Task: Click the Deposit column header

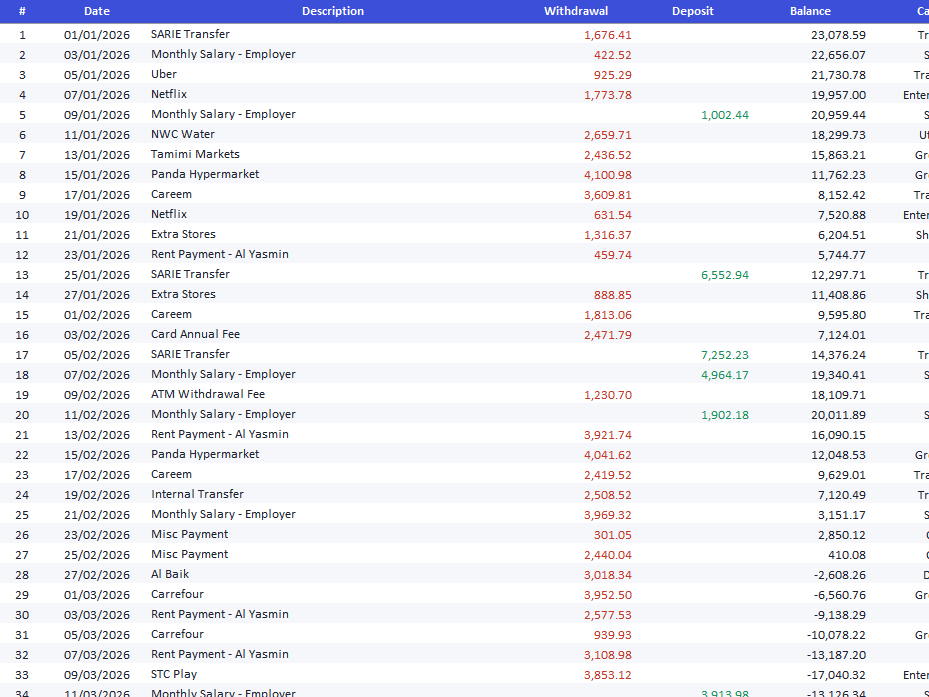Action: [x=693, y=11]
